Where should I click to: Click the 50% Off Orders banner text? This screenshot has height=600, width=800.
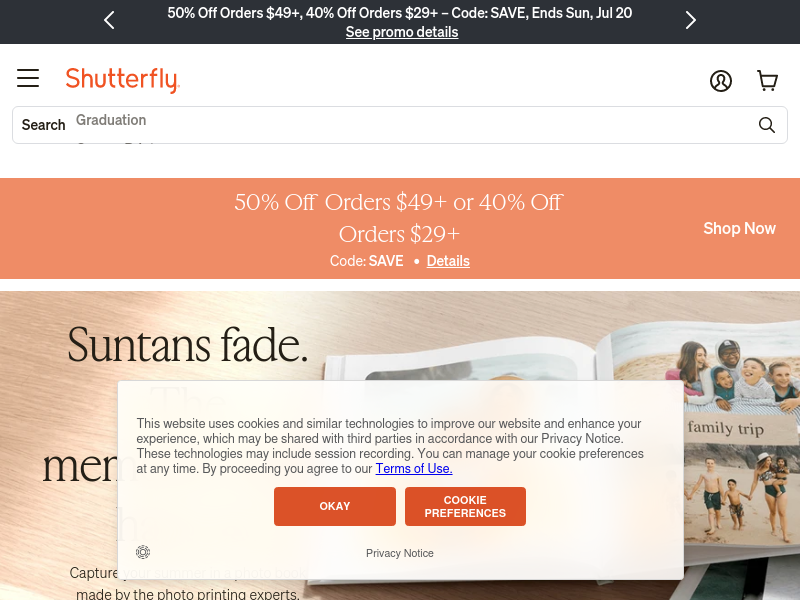pos(398,218)
